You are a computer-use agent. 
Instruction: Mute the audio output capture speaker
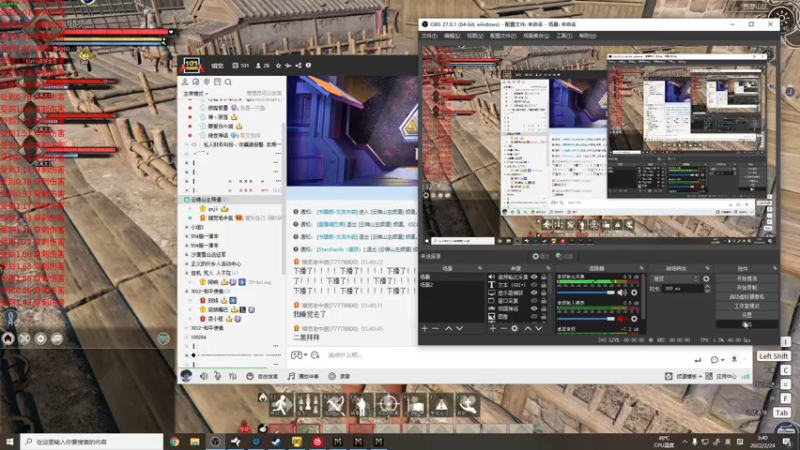[621, 292]
